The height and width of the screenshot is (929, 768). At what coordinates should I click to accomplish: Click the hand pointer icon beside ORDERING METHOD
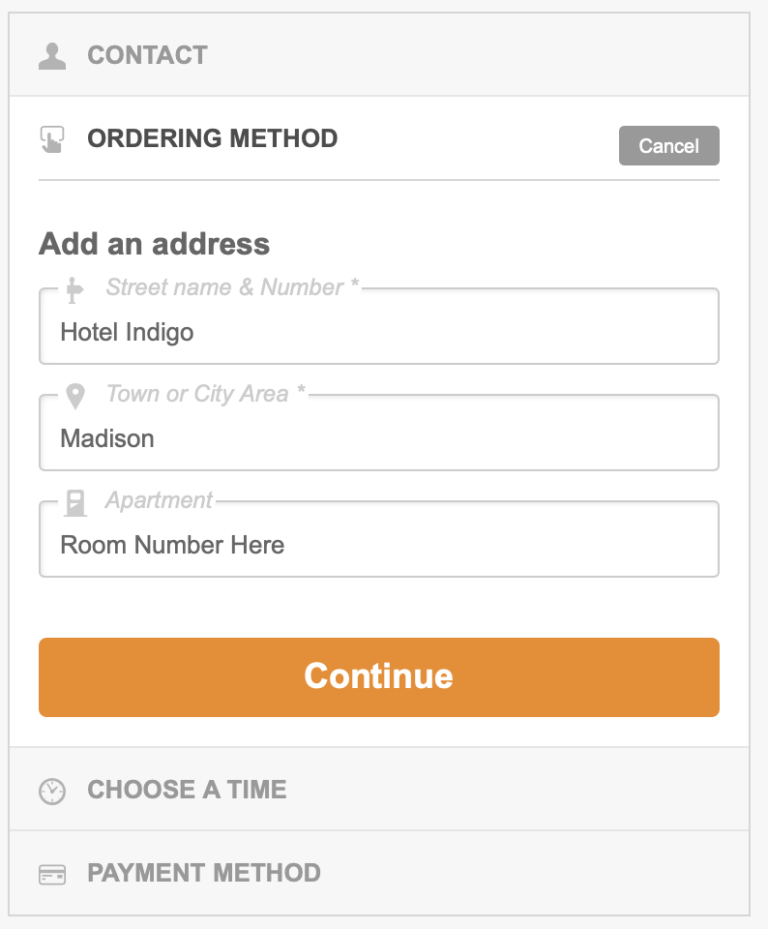(52, 139)
